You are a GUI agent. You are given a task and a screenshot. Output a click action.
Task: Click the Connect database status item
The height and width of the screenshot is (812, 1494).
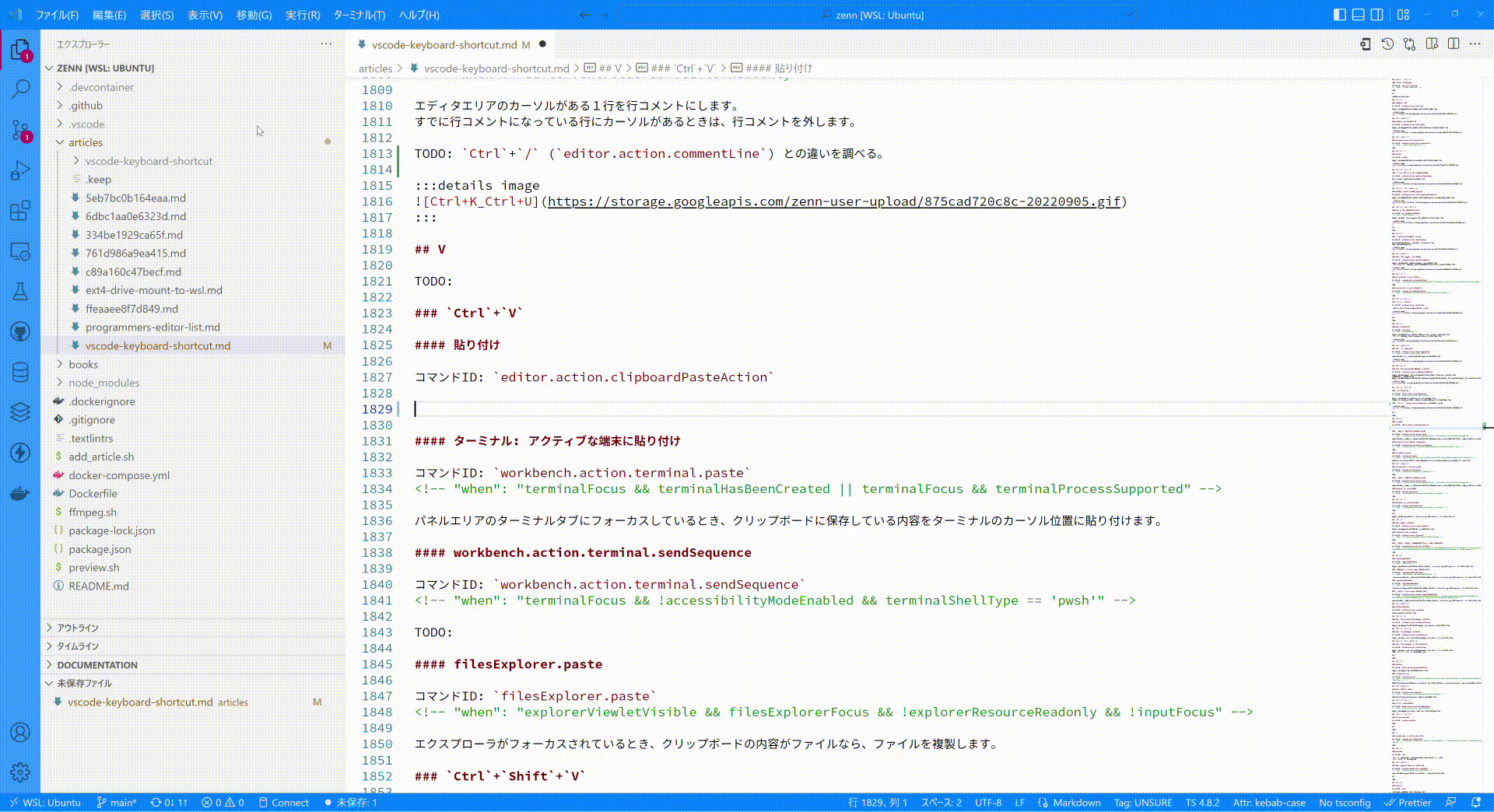[284, 802]
